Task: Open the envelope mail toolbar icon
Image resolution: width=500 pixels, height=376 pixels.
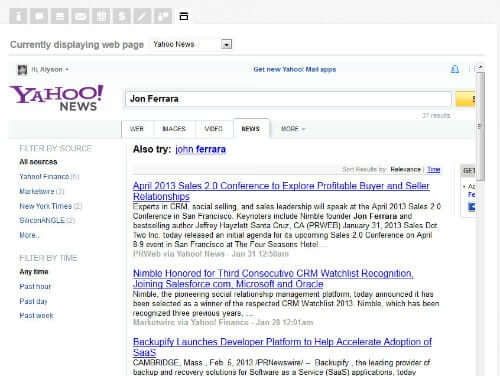Action: coord(80,16)
